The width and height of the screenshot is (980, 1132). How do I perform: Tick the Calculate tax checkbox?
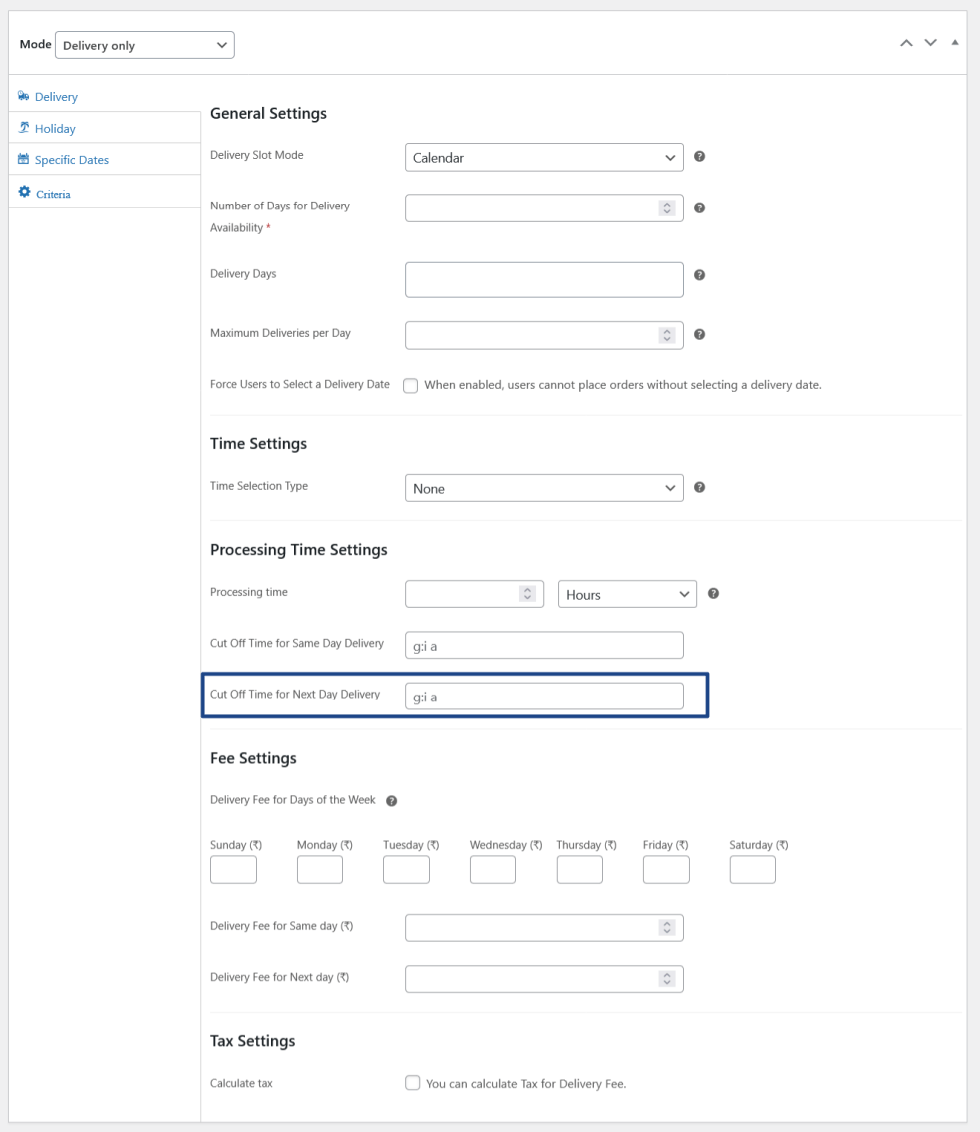tap(412, 1083)
